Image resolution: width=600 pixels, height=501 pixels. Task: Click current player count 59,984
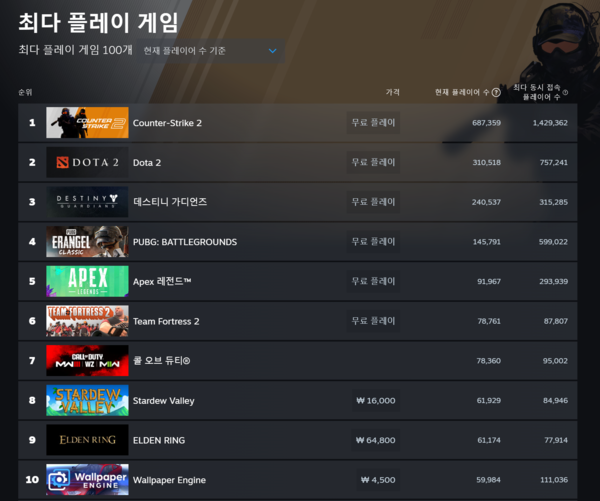pyautogui.click(x=489, y=480)
